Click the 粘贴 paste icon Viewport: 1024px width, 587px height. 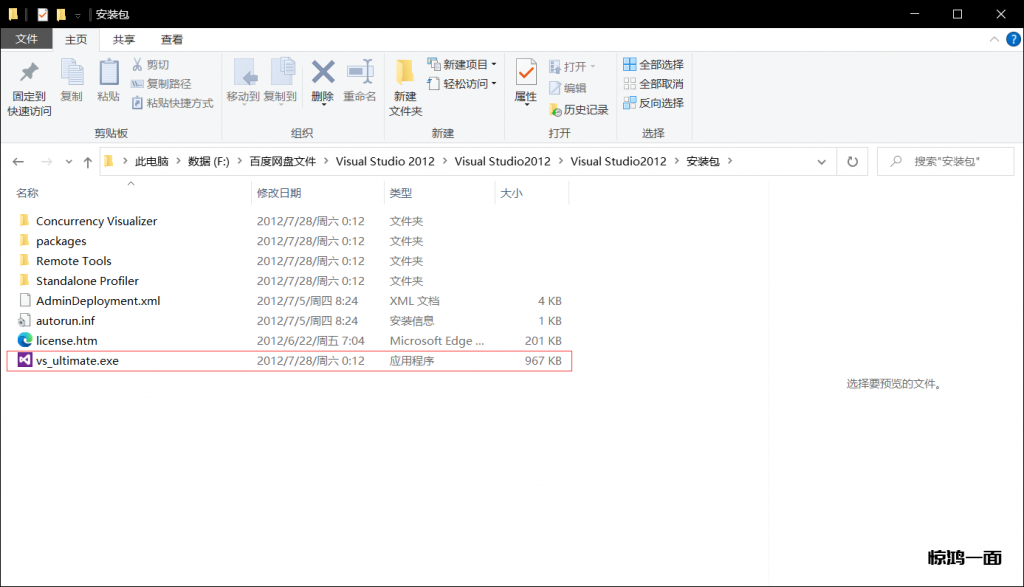pyautogui.click(x=108, y=73)
